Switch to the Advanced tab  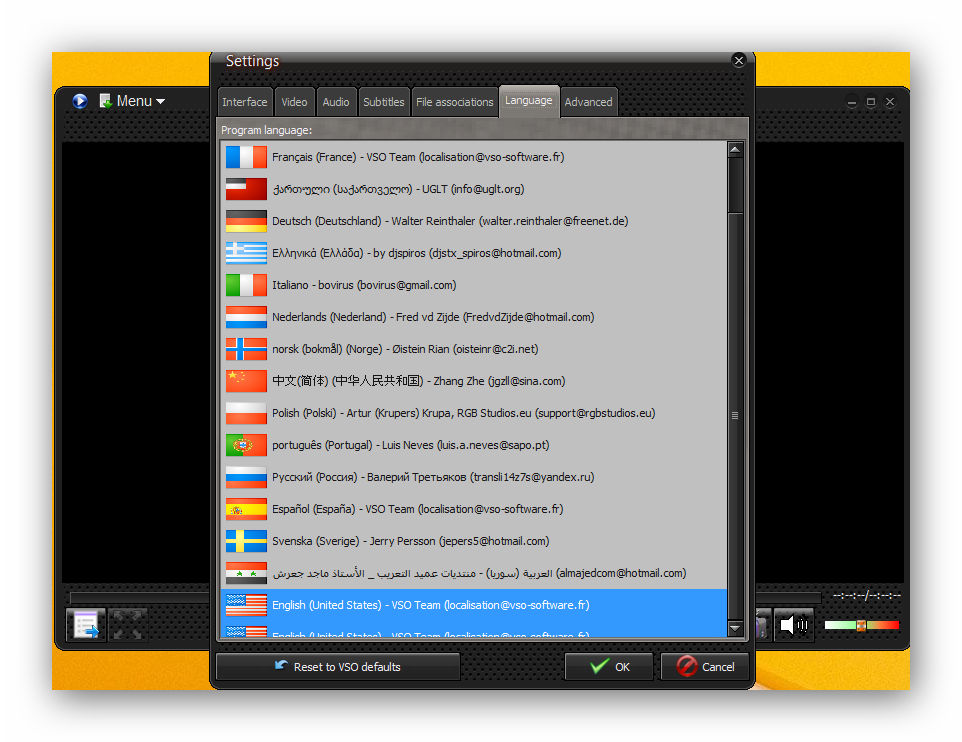click(x=588, y=102)
